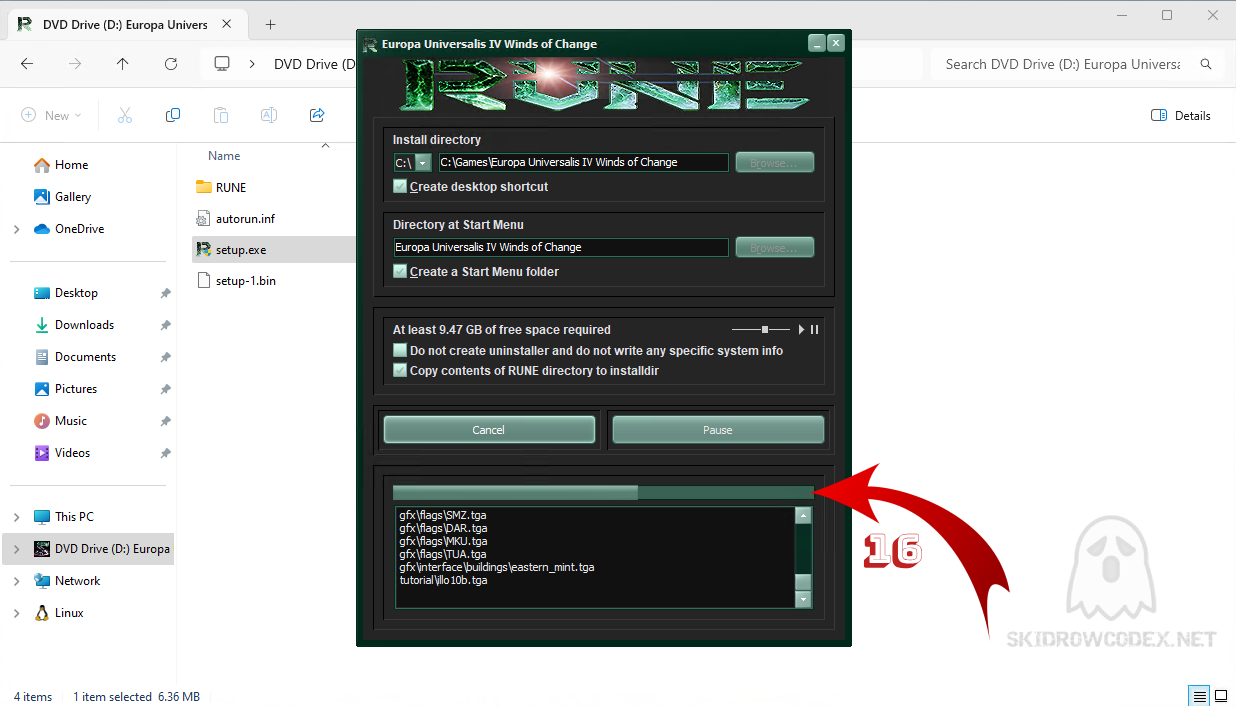Click file log scrollbar down arrow

click(x=803, y=599)
